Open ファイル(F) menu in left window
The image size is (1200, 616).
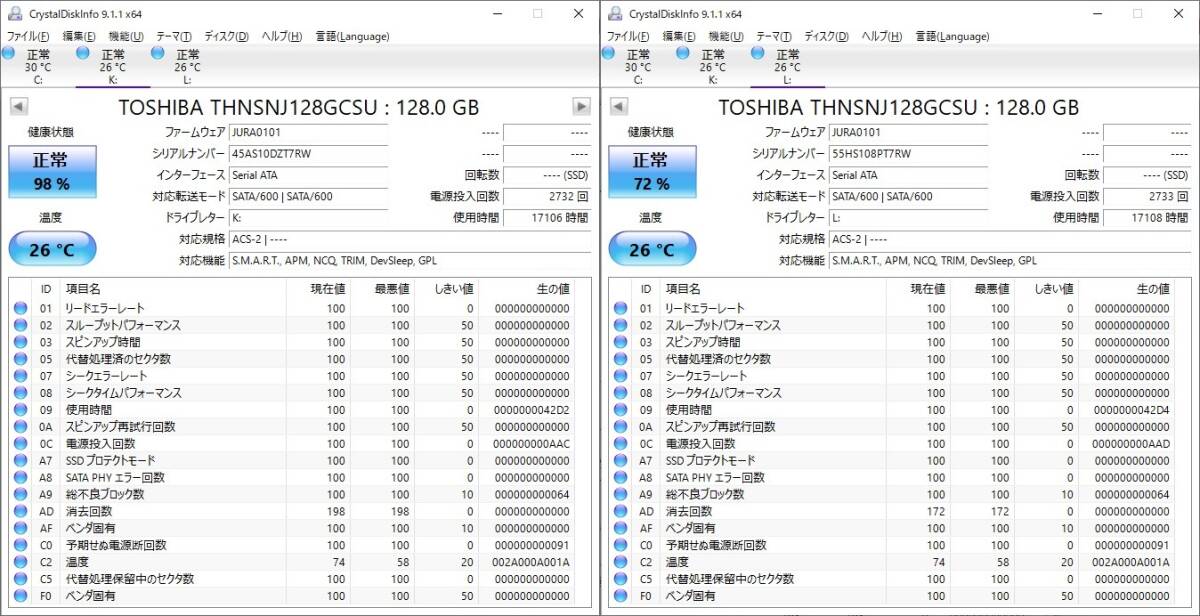(29, 37)
